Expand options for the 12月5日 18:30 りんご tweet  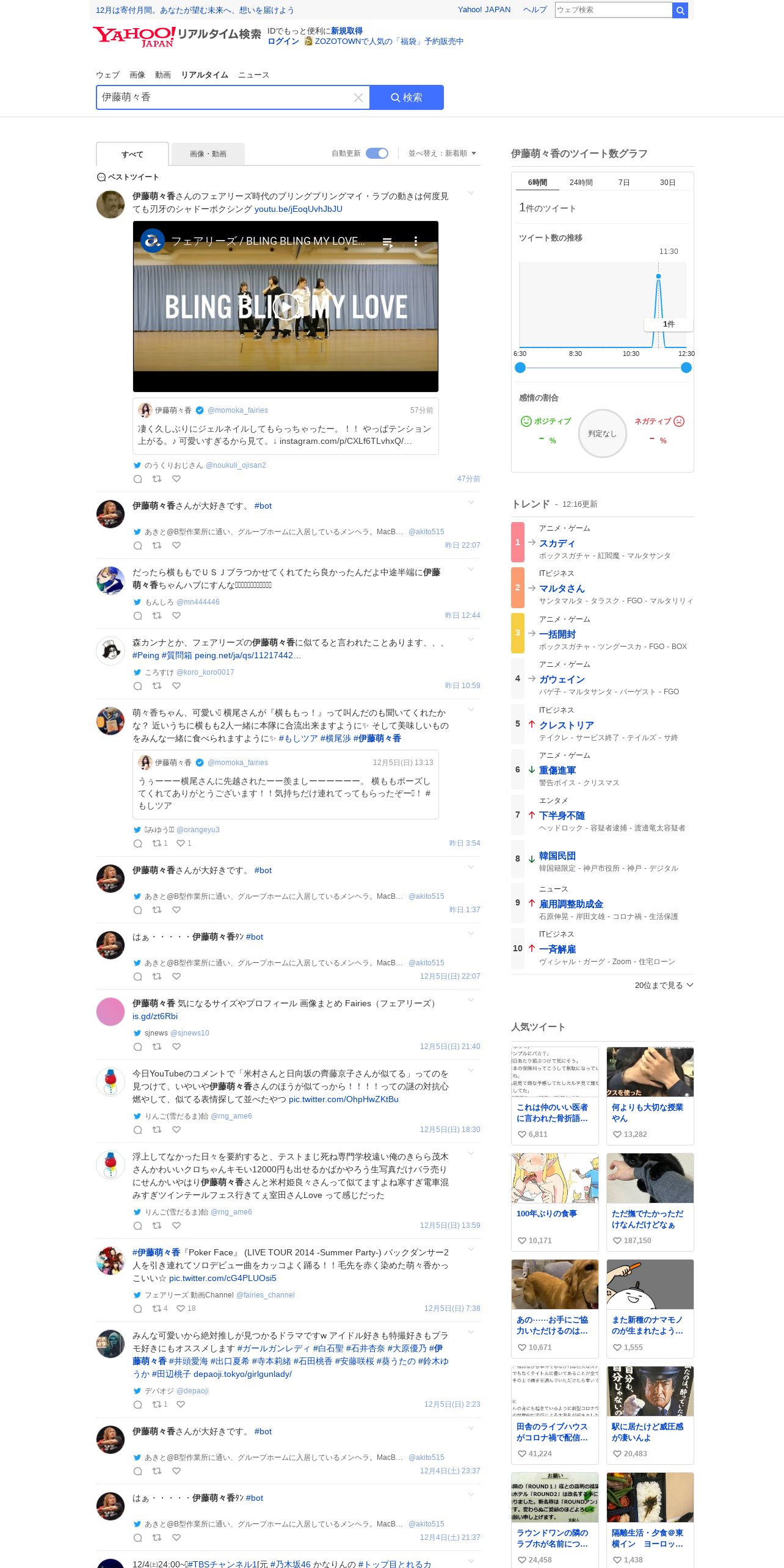click(471, 1071)
